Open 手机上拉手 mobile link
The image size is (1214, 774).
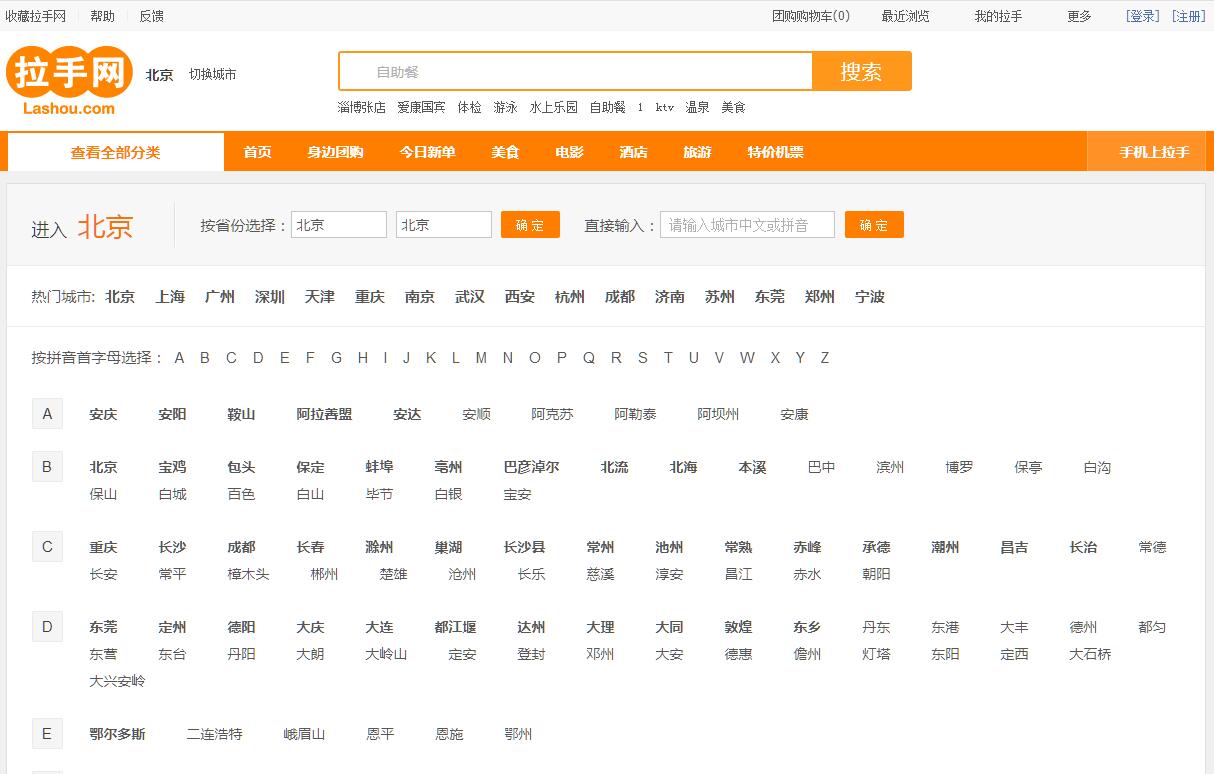[1154, 152]
